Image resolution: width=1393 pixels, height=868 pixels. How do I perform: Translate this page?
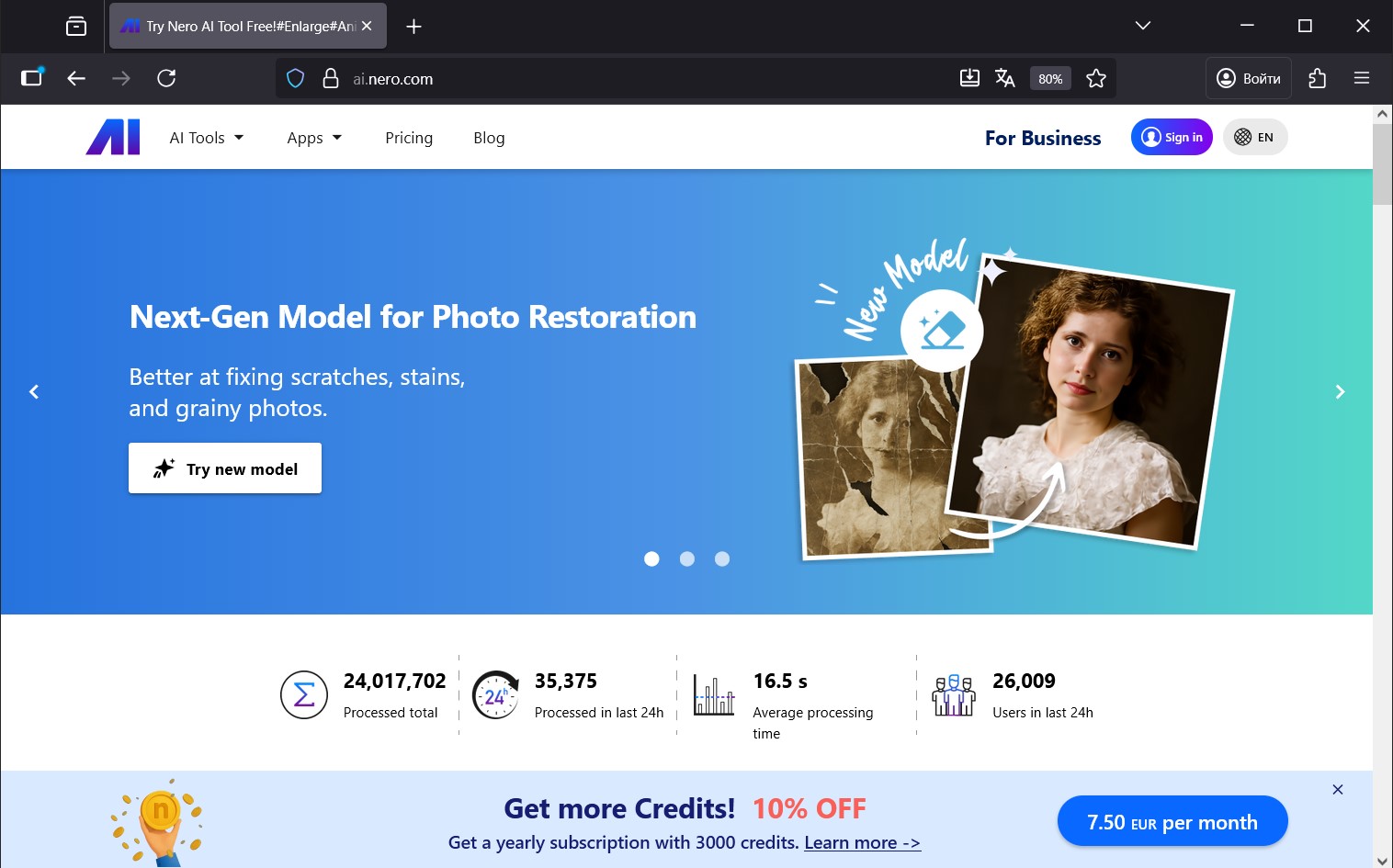1005,78
